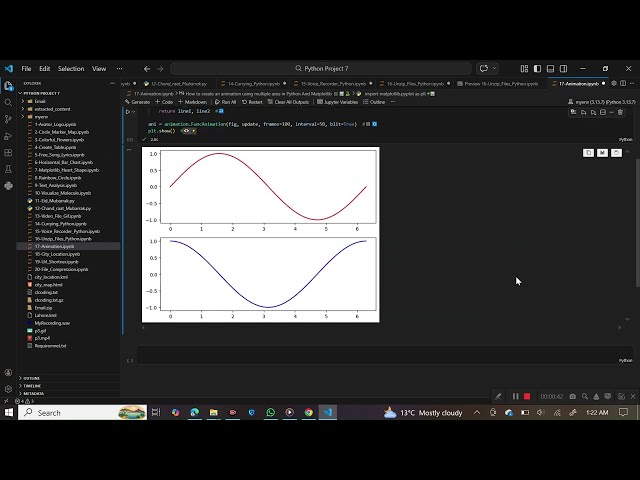Click the Generate button
Viewport: 640px width, 480px height.
pyautogui.click(x=138, y=102)
